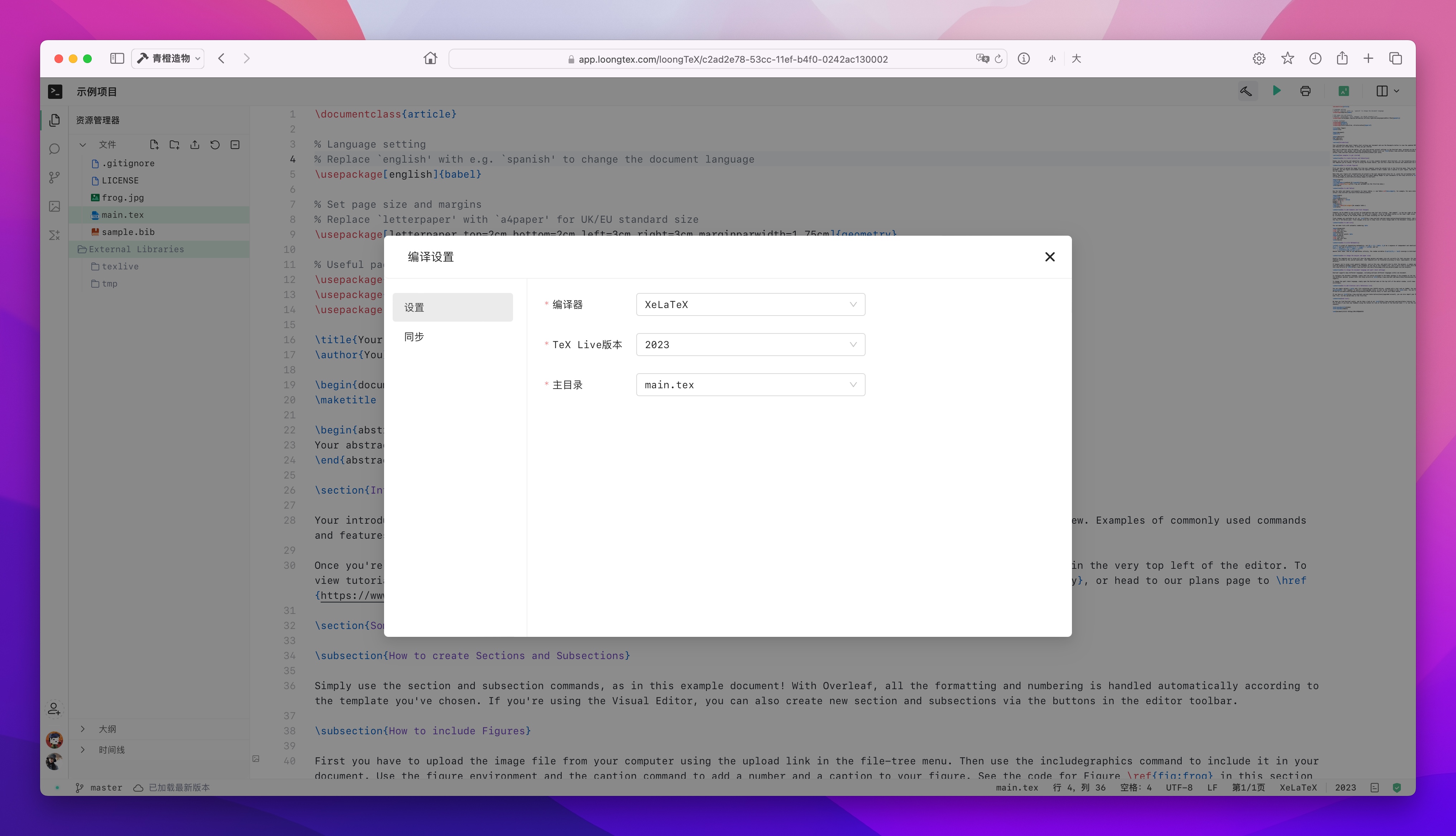The image size is (1456, 836).
Task: Open the chat comments sidebar icon
Action: [x=54, y=149]
